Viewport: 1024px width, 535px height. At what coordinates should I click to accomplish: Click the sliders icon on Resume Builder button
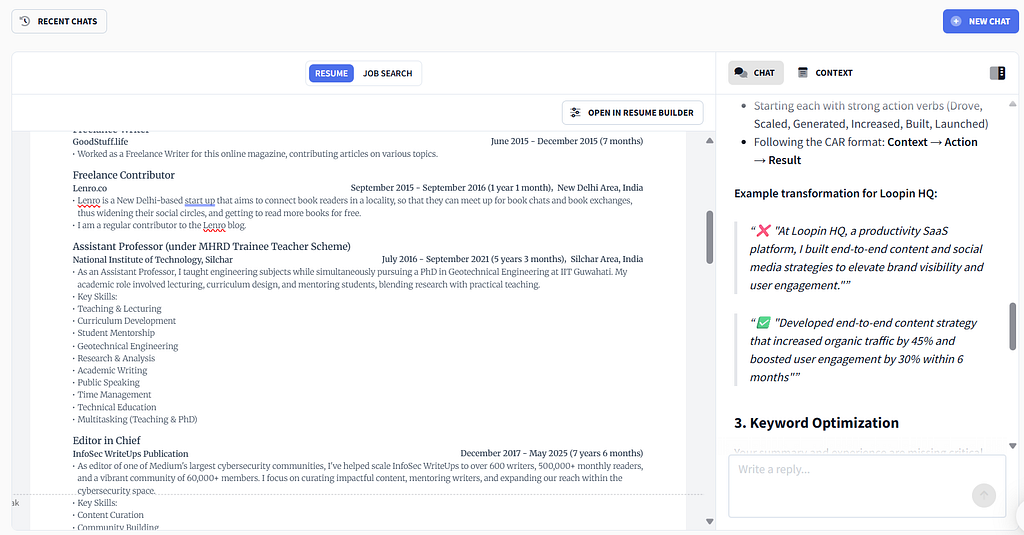tap(575, 112)
